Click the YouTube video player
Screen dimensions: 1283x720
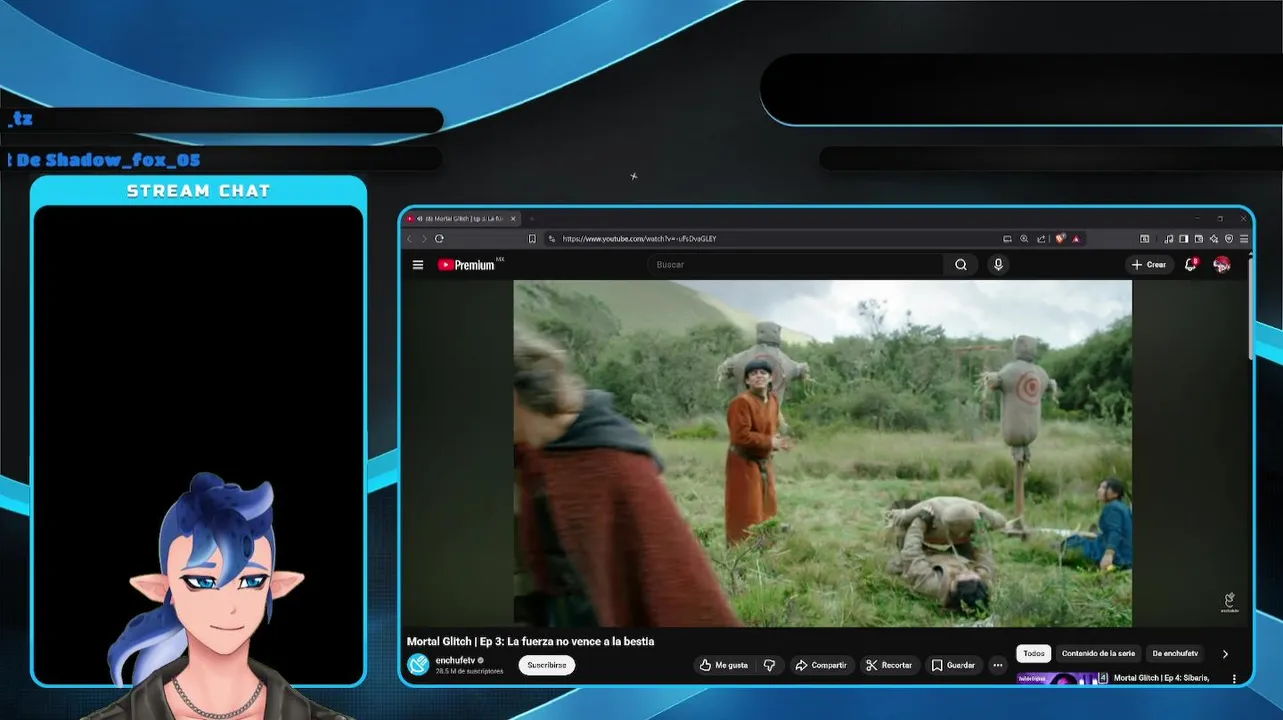coord(822,453)
